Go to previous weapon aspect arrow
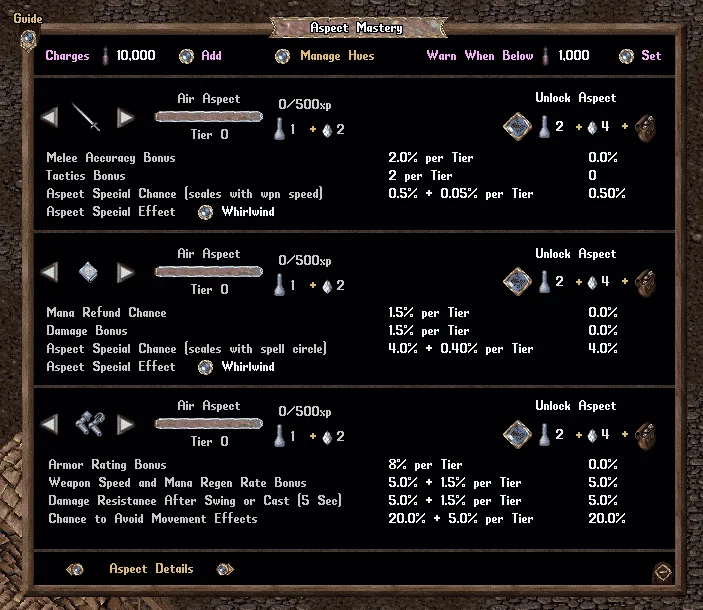This screenshot has height=610, width=703. pyautogui.click(x=49, y=118)
